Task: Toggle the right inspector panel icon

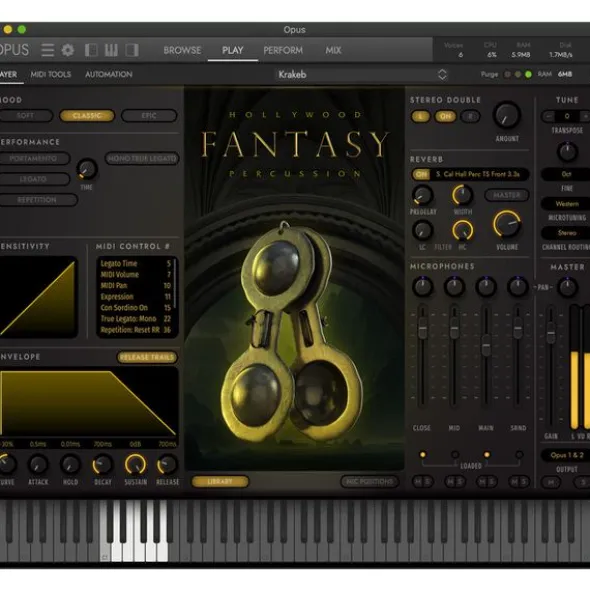Action: (x=132, y=50)
